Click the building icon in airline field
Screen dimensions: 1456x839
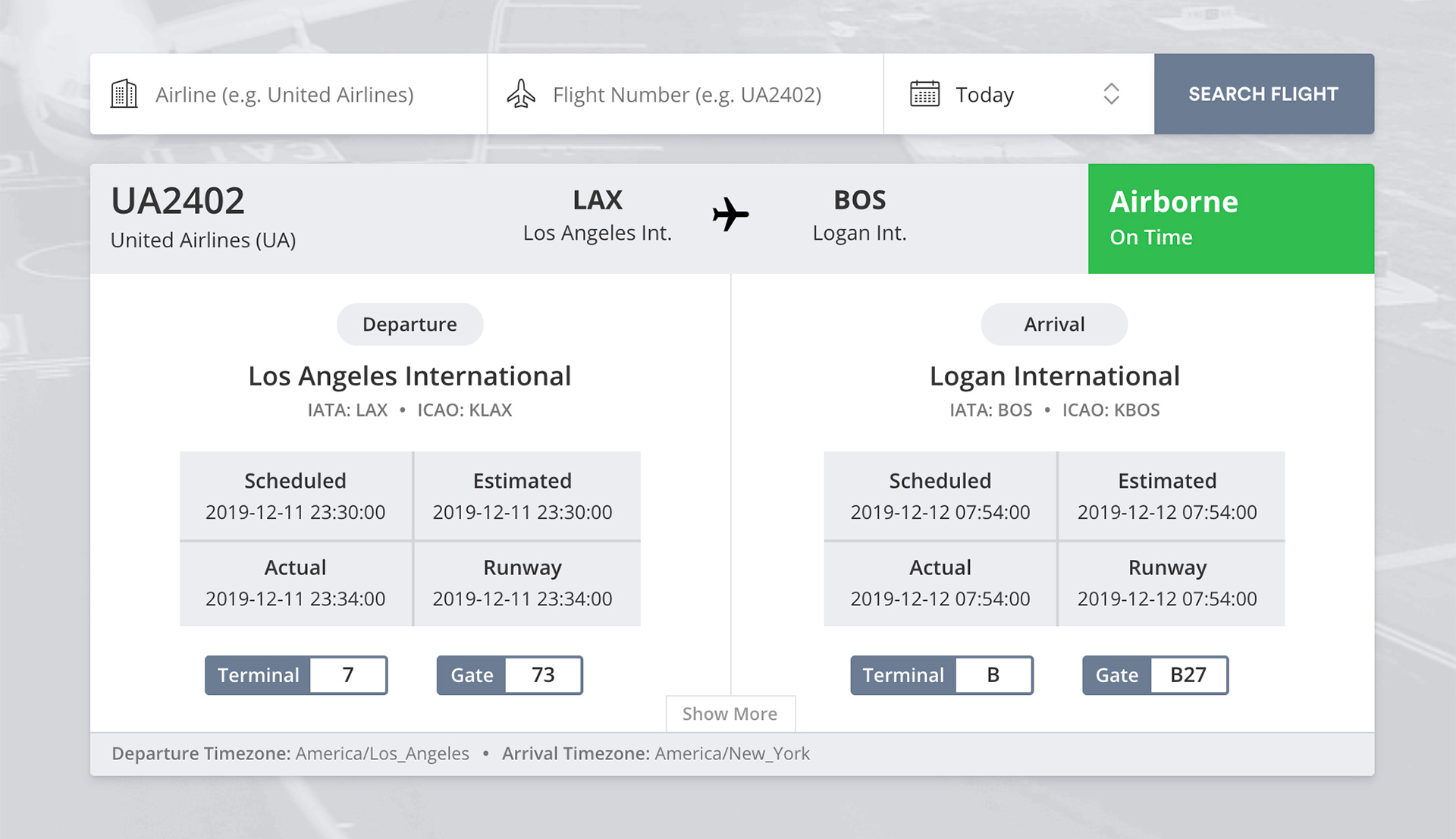tap(124, 93)
